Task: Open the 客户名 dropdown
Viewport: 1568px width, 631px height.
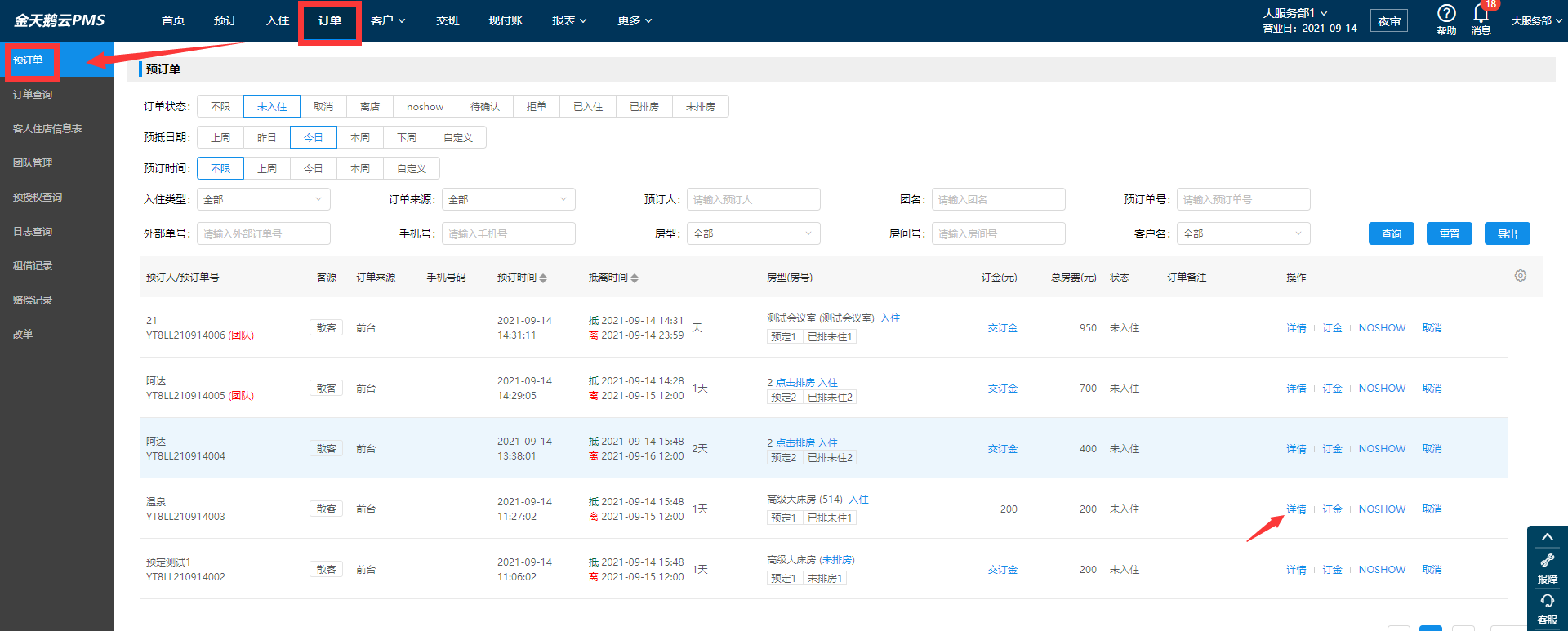Action: [1244, 233]
